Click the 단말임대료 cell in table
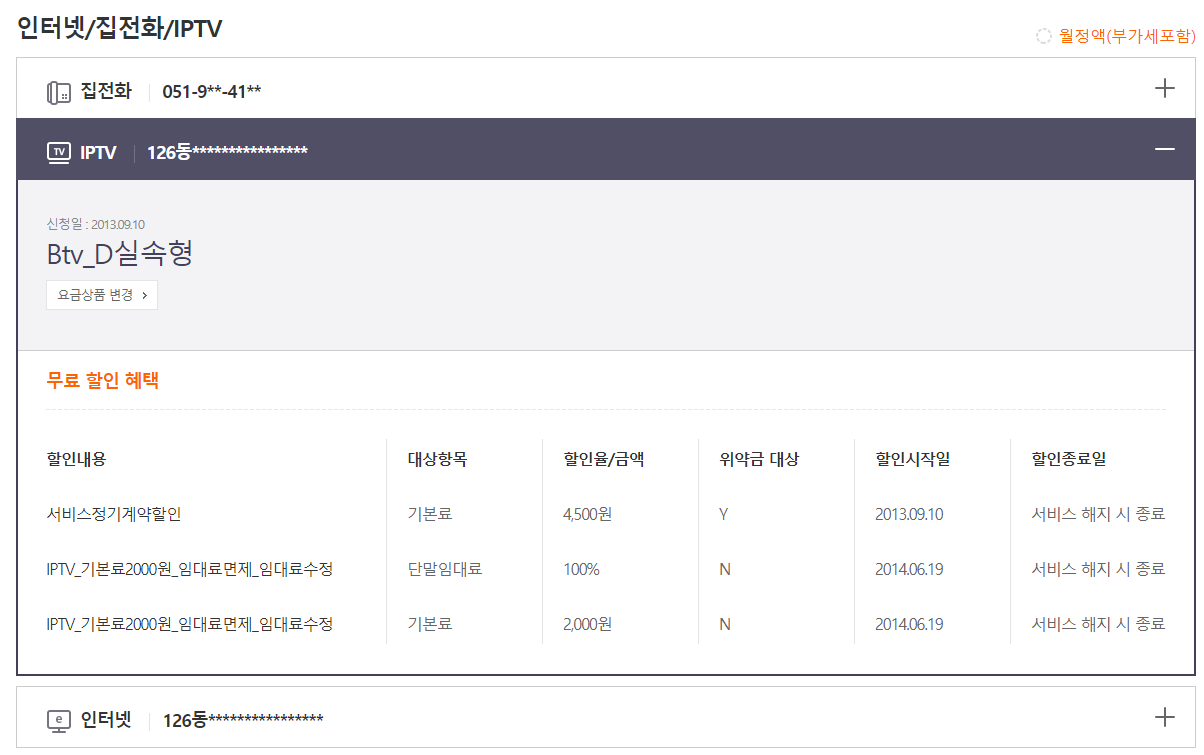The width and height of the screenshot is (1204, 755). 445,569
